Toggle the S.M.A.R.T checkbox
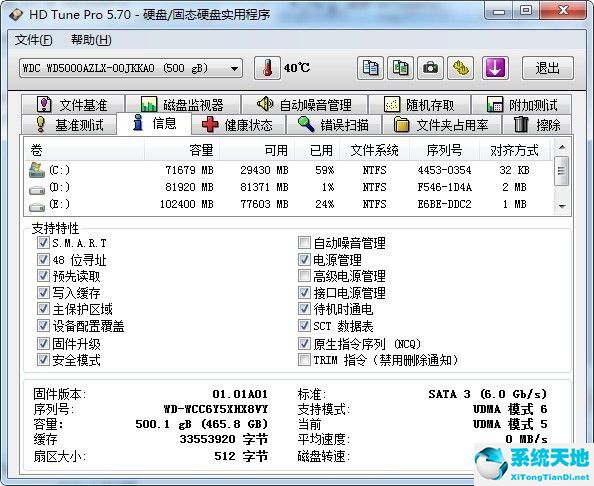This screenshot has height=486, width=594. pyautogui.click(x=43, y=242)
